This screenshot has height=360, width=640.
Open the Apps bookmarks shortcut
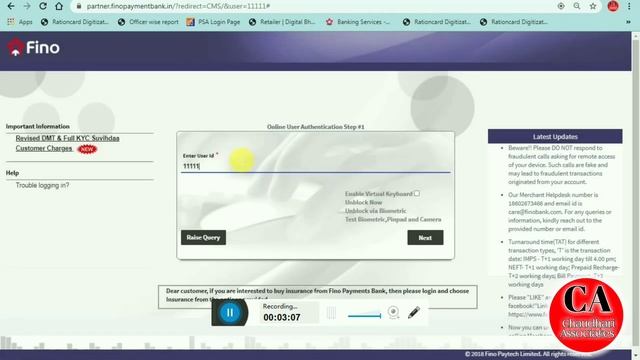(20, 22)
